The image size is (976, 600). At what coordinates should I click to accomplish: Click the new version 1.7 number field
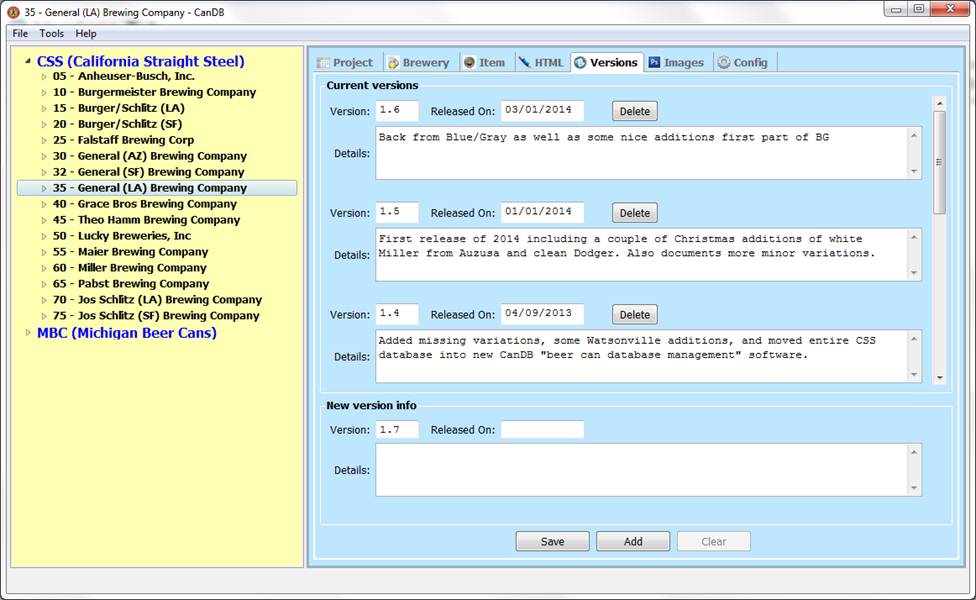point(397,429)
